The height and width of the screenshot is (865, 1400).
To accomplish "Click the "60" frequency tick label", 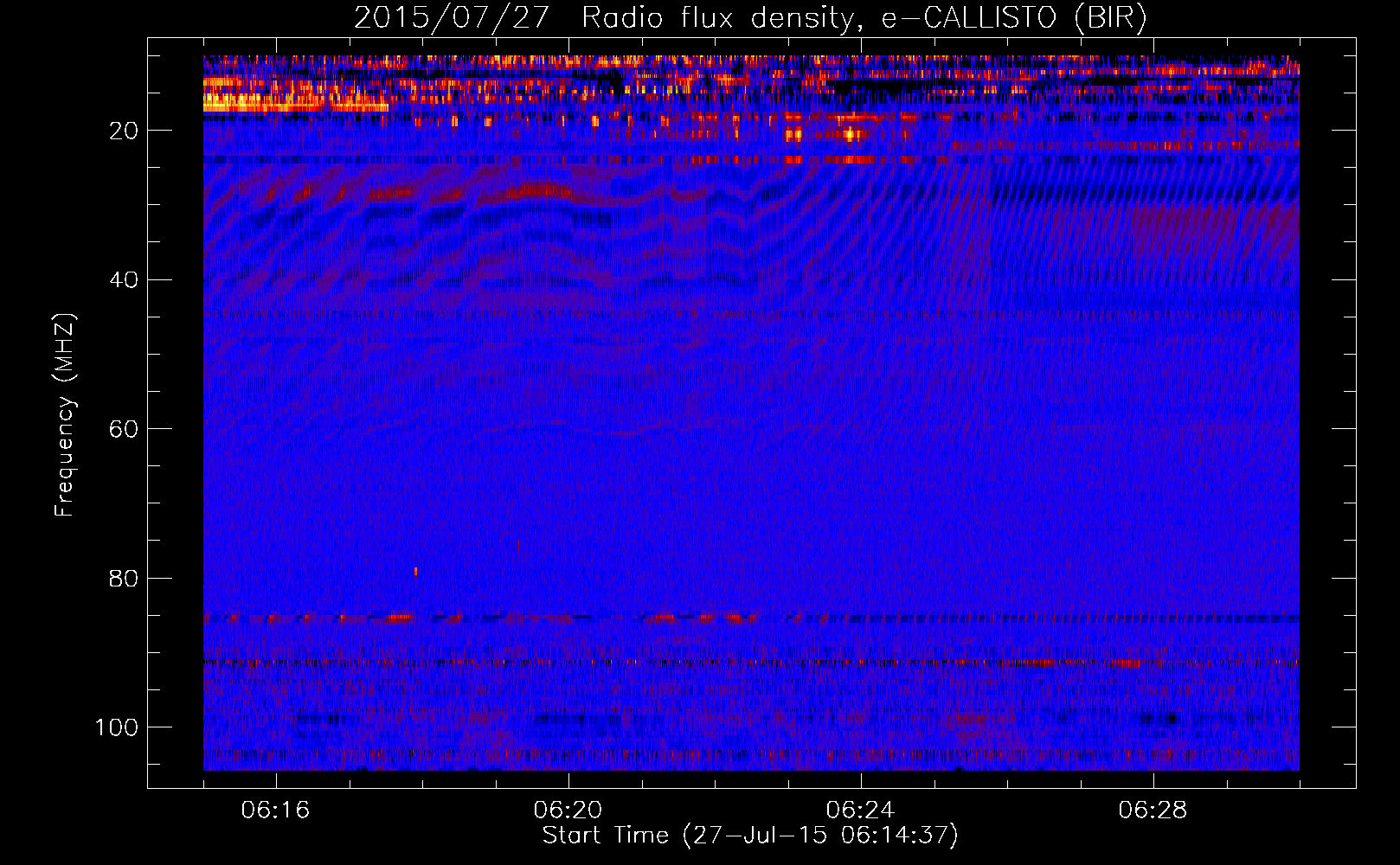I will tap(124, 429).
